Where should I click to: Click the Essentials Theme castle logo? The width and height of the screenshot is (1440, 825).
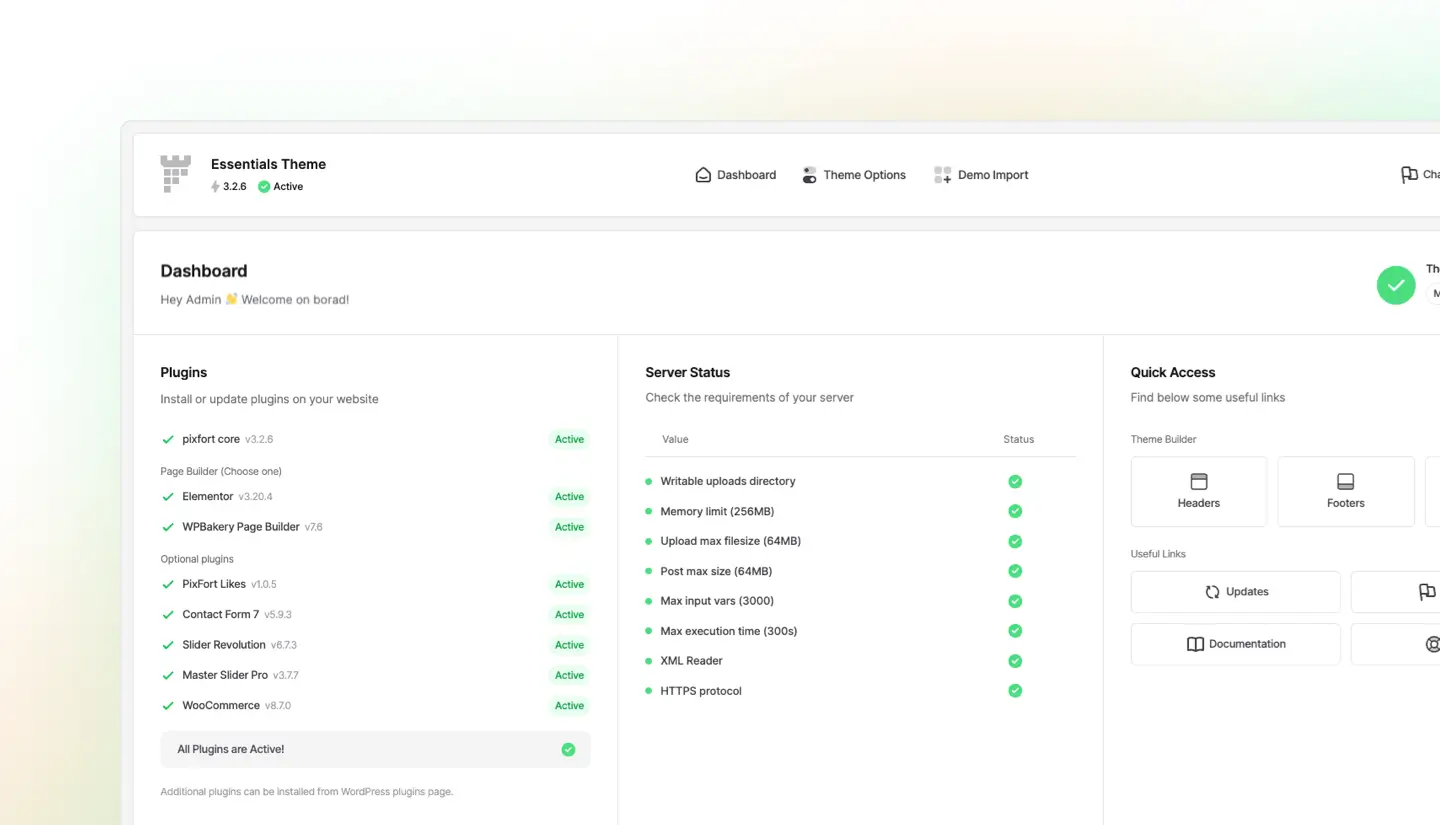175,174
